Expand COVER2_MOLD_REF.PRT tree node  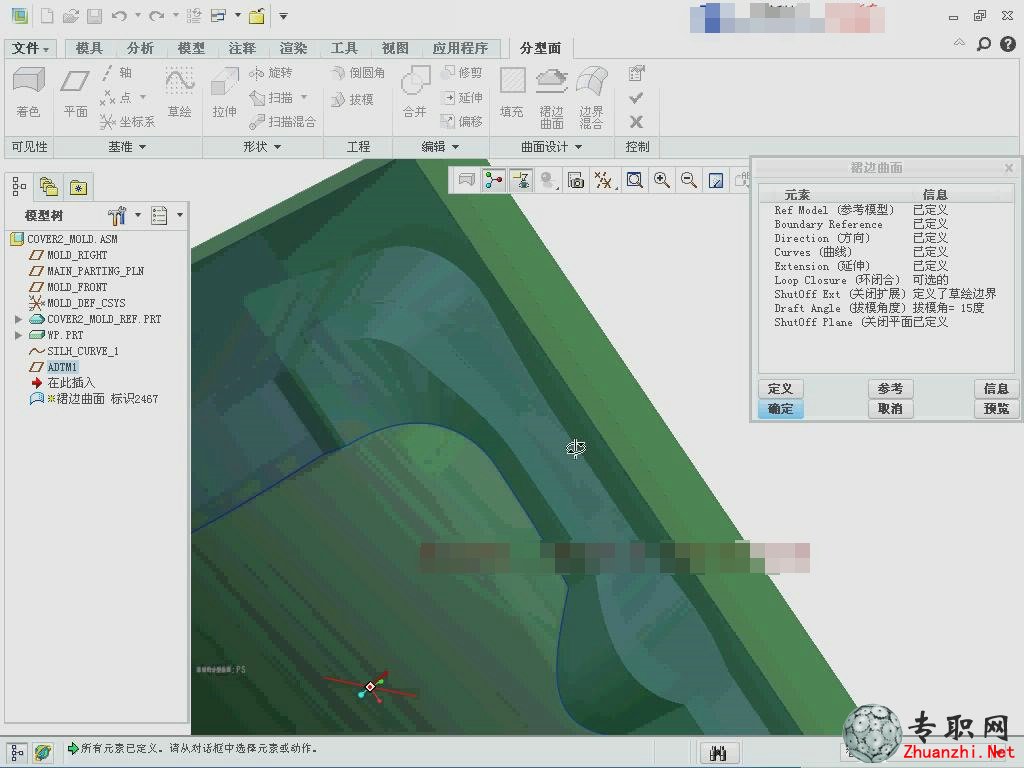point(18,319)
